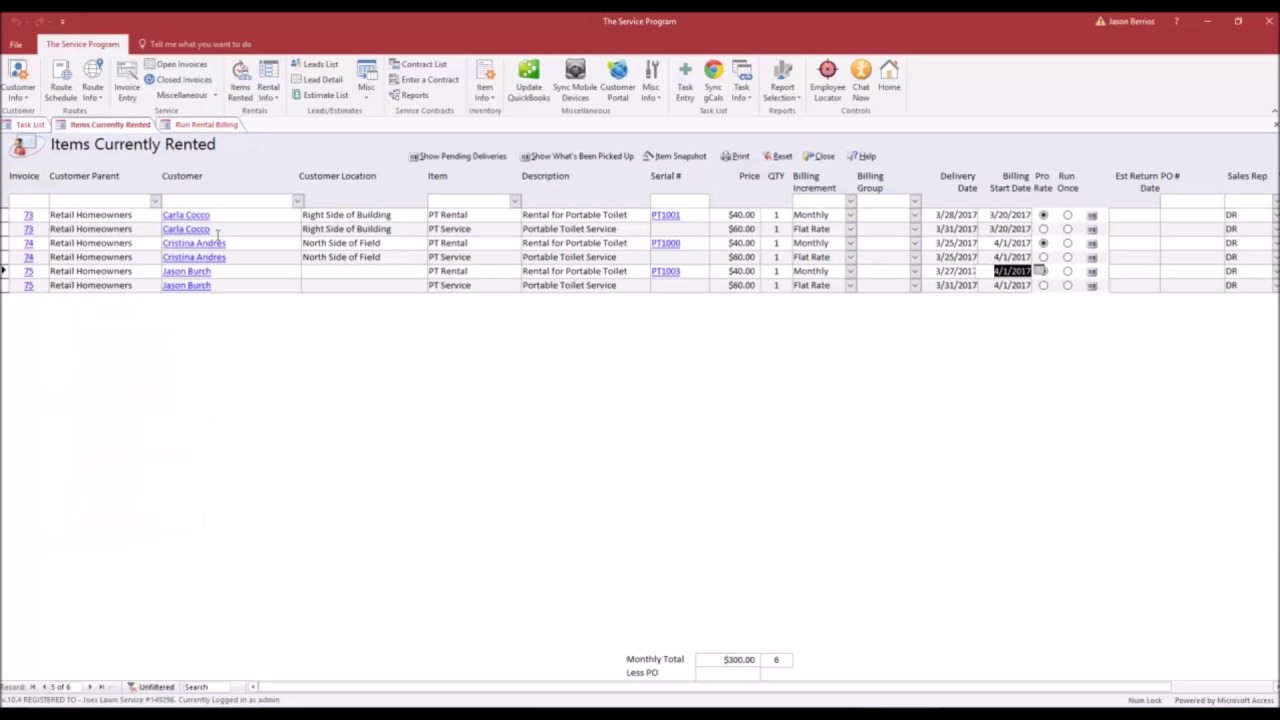
Task: Open the Customer Info ribbon icon
Action: click(18, 80)
